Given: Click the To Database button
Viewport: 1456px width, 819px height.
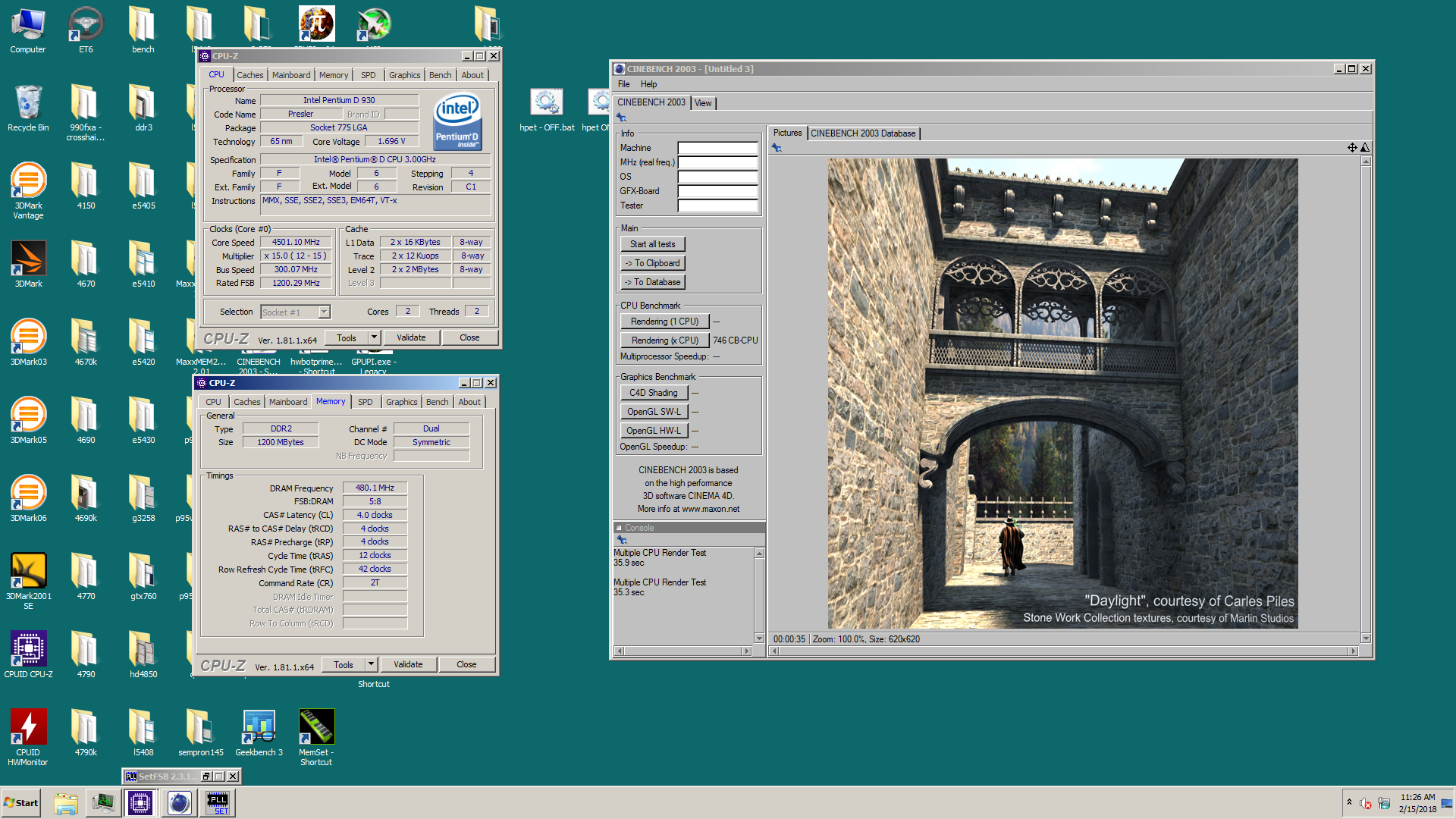Looking at the screenshot, I should pyautogui.click(x=652, y=282).
